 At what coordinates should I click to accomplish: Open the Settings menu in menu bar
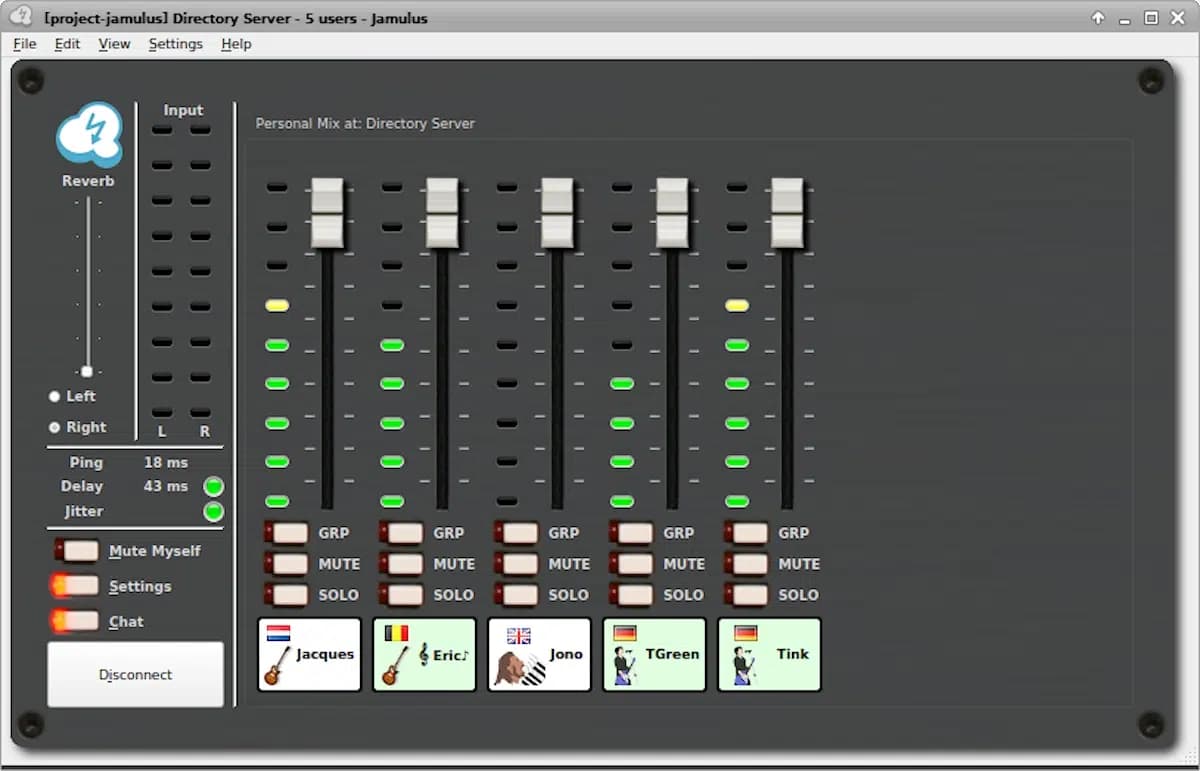coord(176,44)
